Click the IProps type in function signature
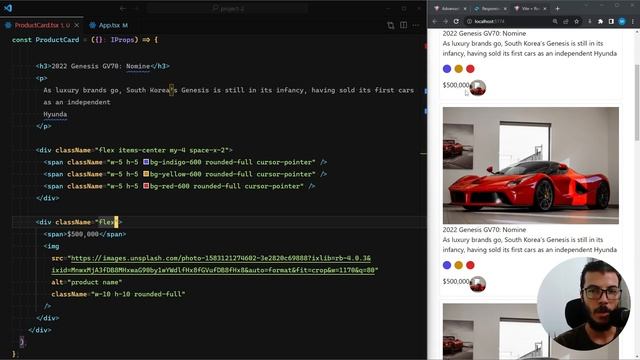The width and height of the screenshot is (640, 360). click(122, 40)
